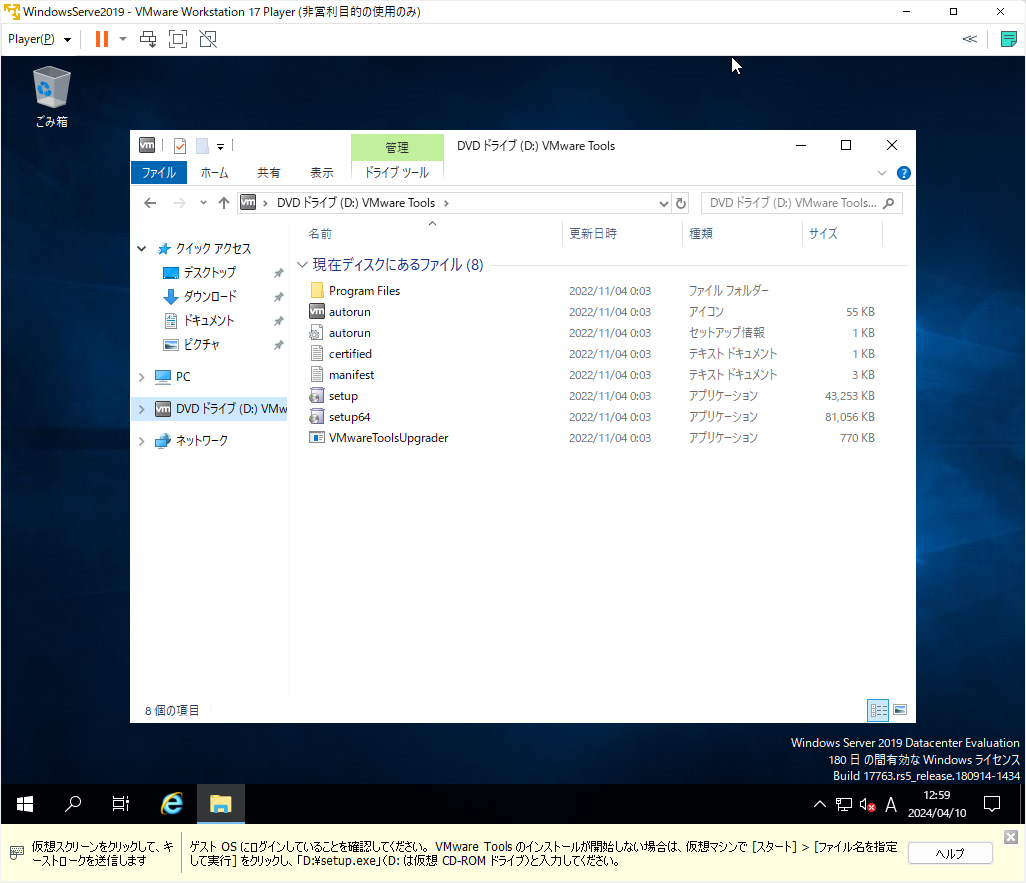Viewport: 1026px width, 883px height.
Task: Open Task View on the taskbar
Action: click(120, 804)
